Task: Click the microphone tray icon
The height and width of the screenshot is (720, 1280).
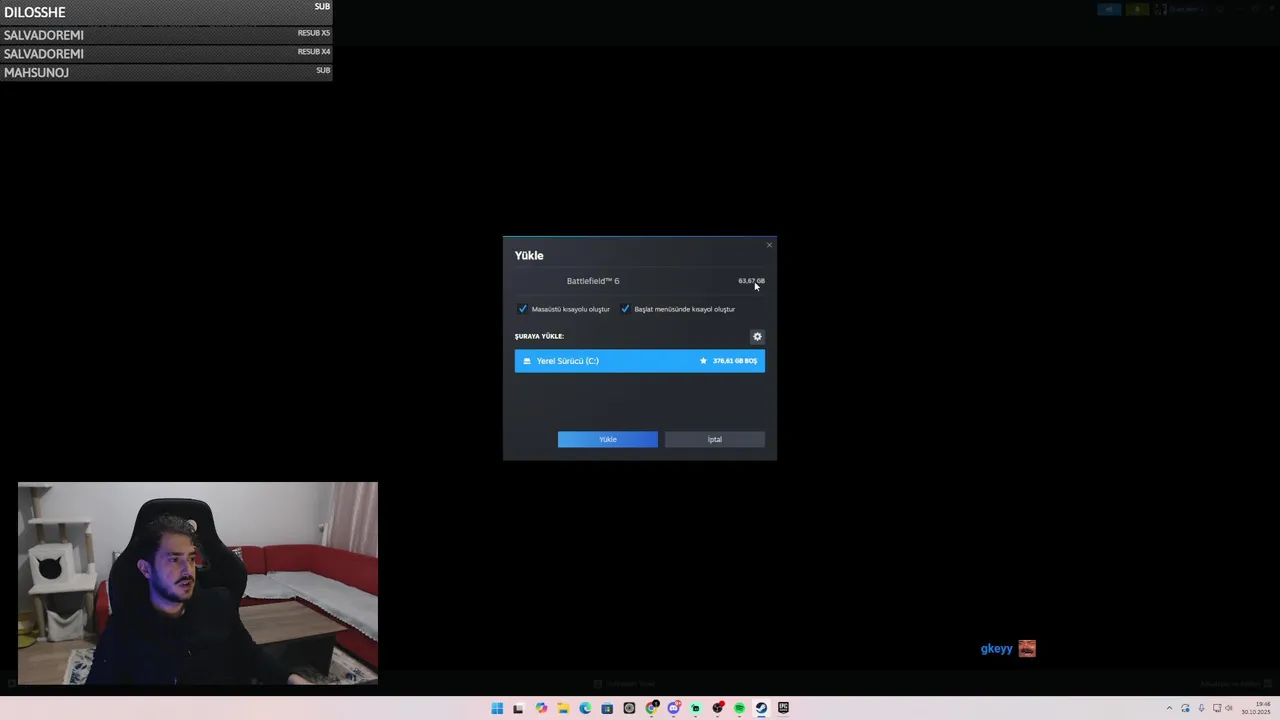Action: 1201,708
